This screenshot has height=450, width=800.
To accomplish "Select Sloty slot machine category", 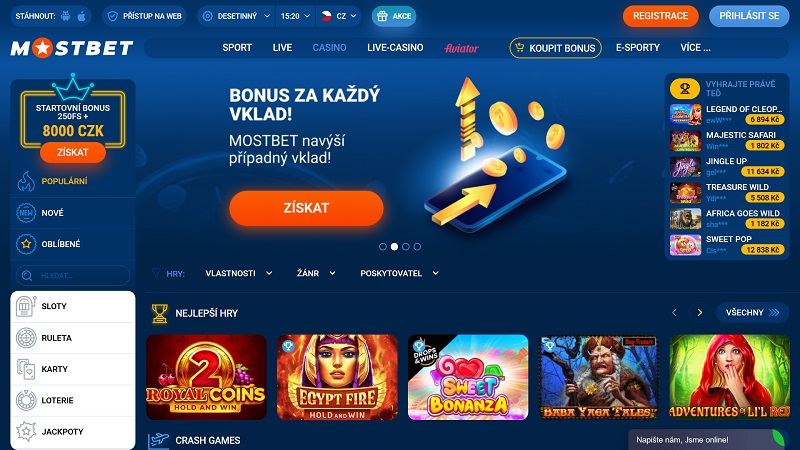I will 72,306.
